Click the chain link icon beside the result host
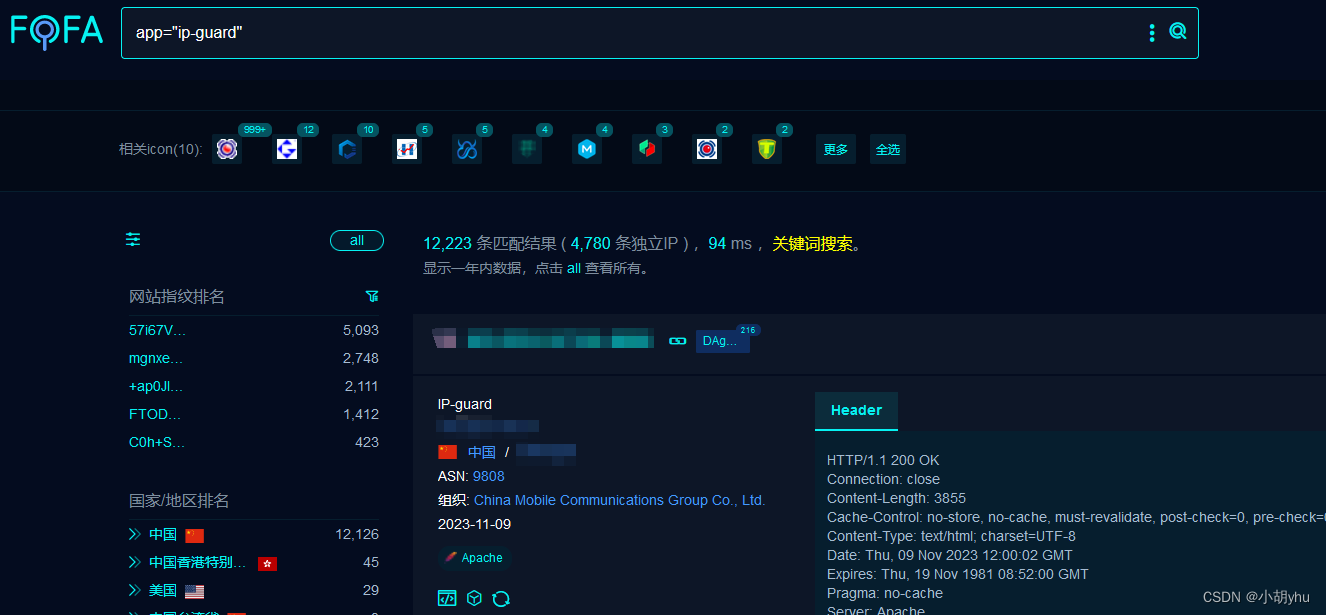This screenshot has width=1326, height=615. 678,341
